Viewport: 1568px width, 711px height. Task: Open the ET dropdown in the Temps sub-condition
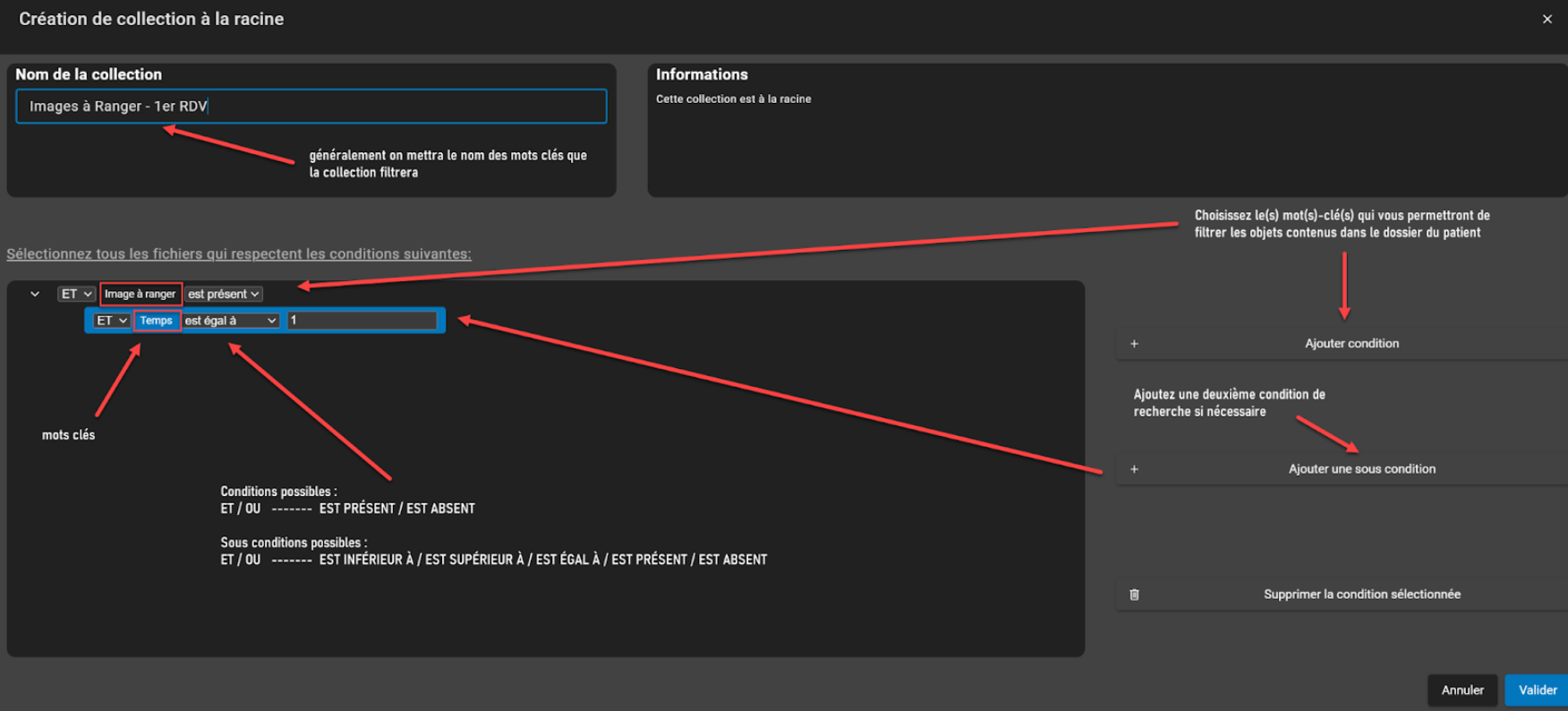(112, 321)
